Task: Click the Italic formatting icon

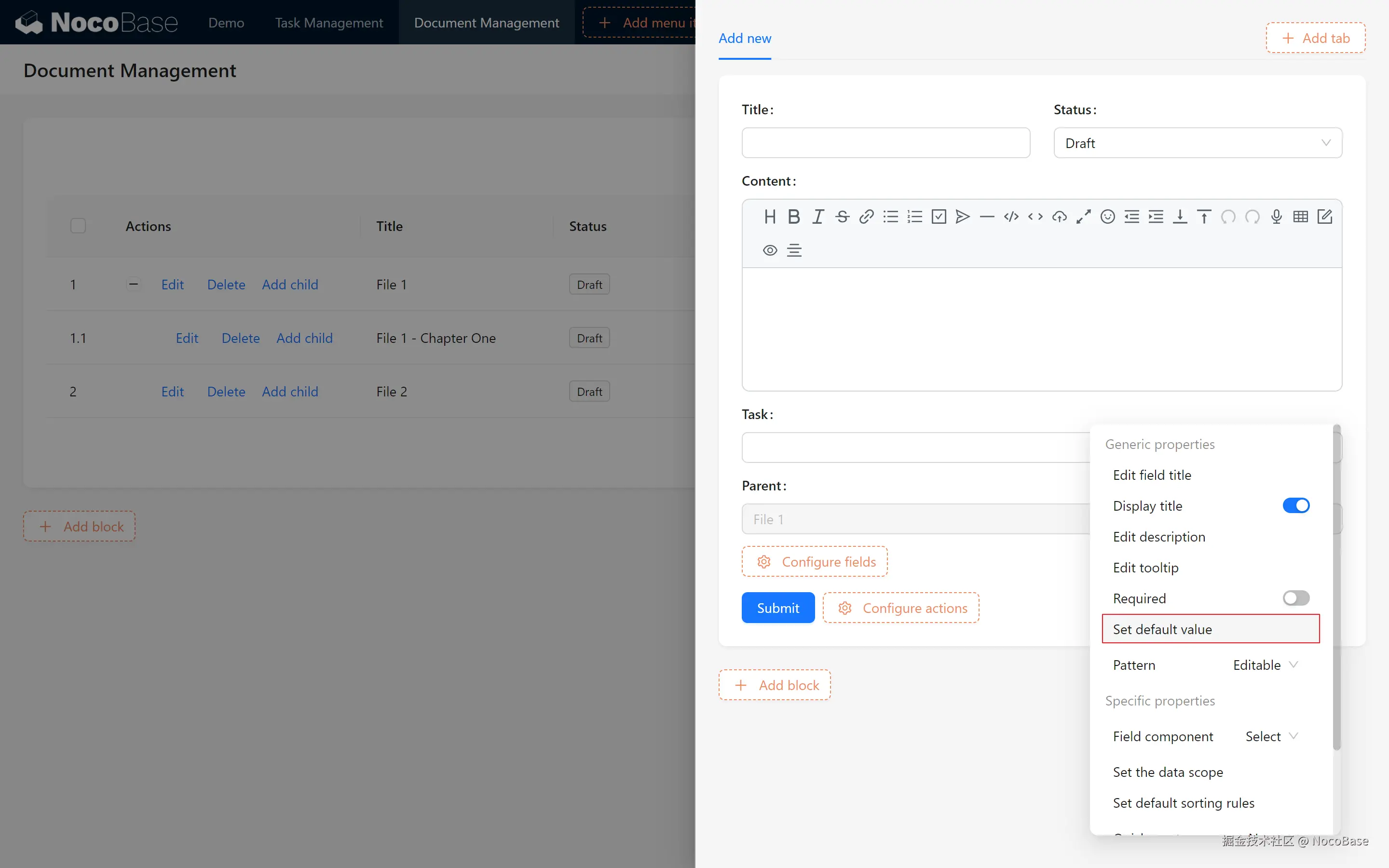Action: tap(818, 217)
